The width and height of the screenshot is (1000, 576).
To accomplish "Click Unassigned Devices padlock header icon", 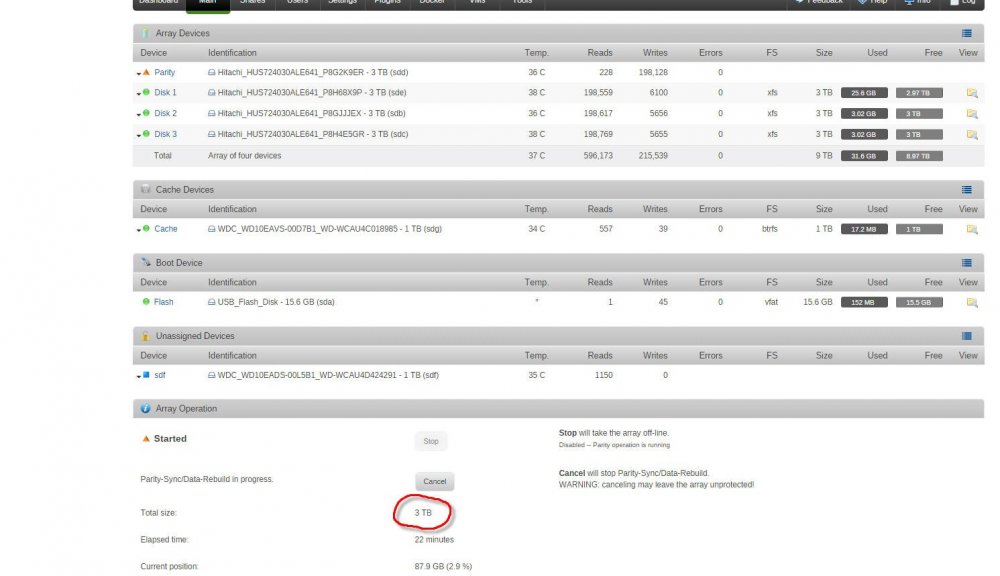I will tap(145, 336).
